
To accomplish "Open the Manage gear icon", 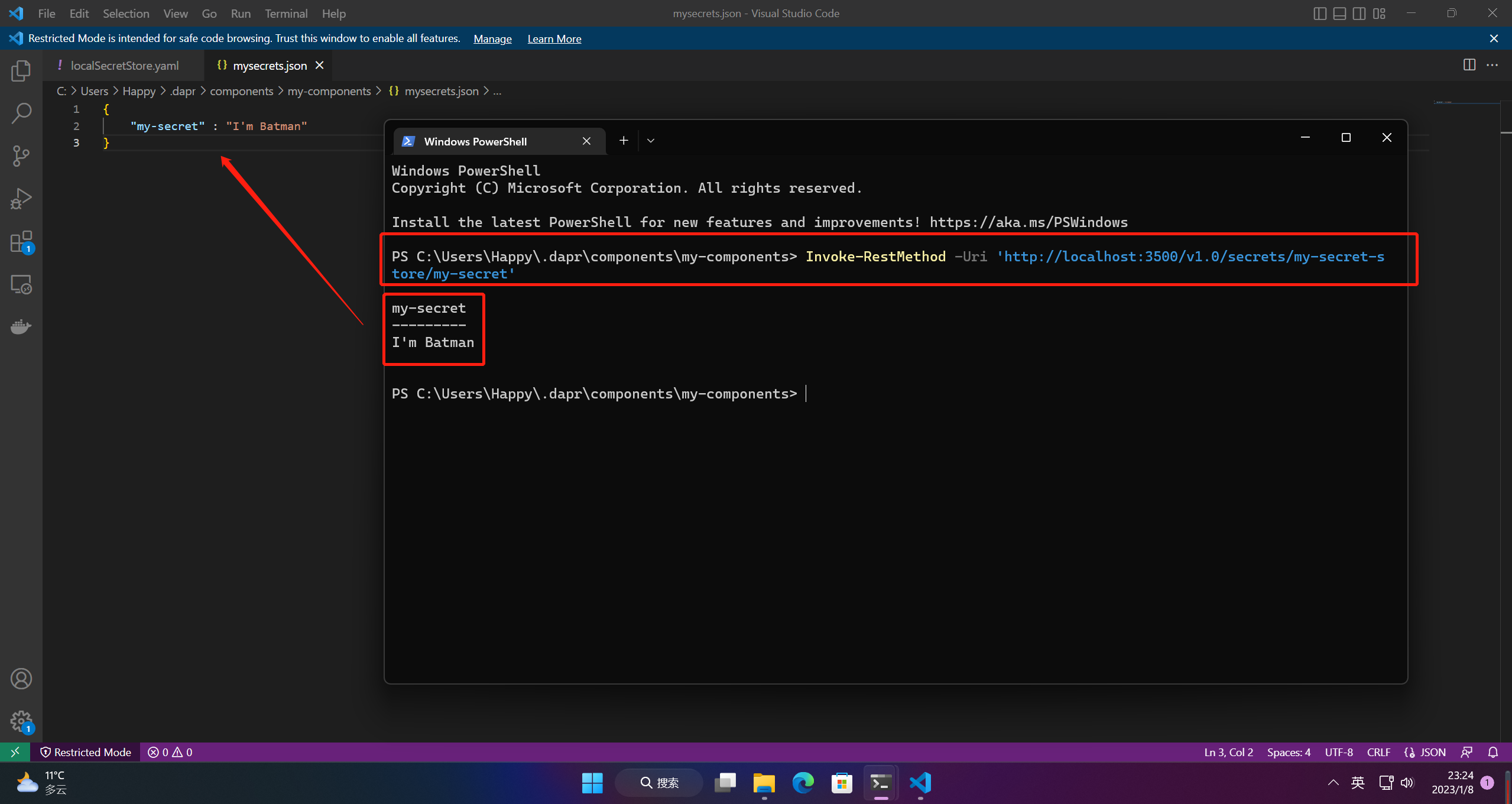I will pos(21,721).
